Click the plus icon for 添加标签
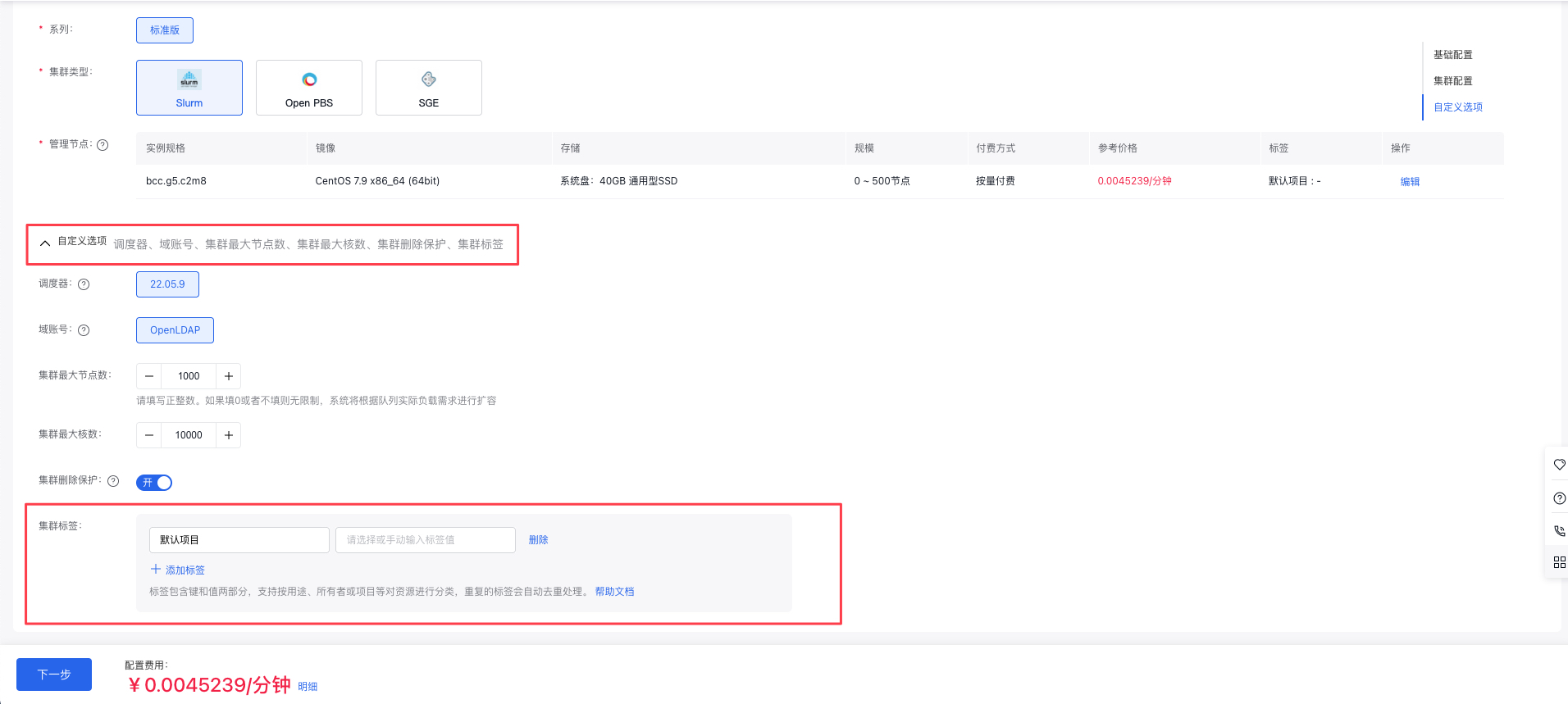1568x704 pixels. click(x=156, y=570)
